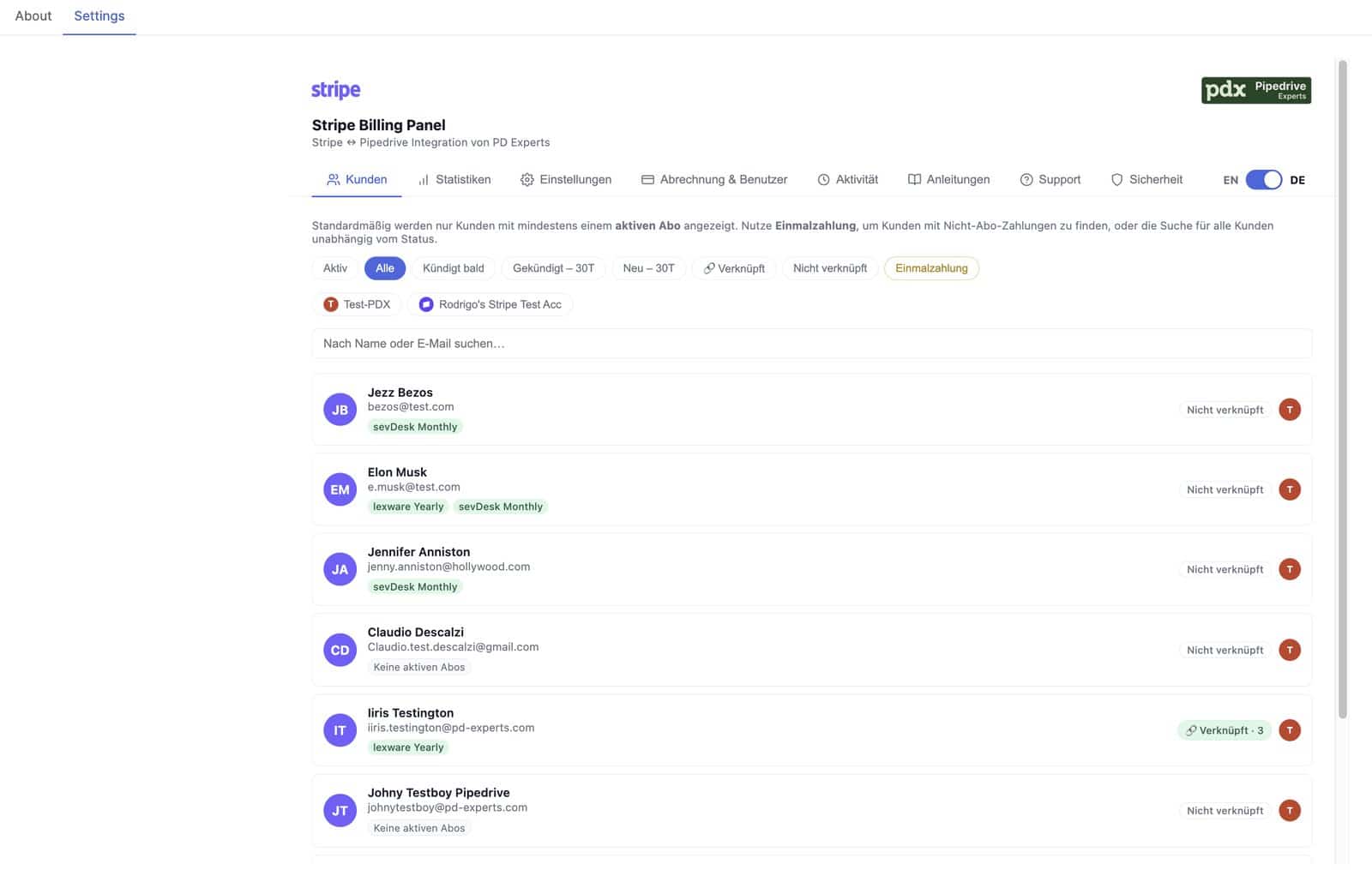Click Keine aktiven Abos under Johny Testboy

click(x=419, y=828)
